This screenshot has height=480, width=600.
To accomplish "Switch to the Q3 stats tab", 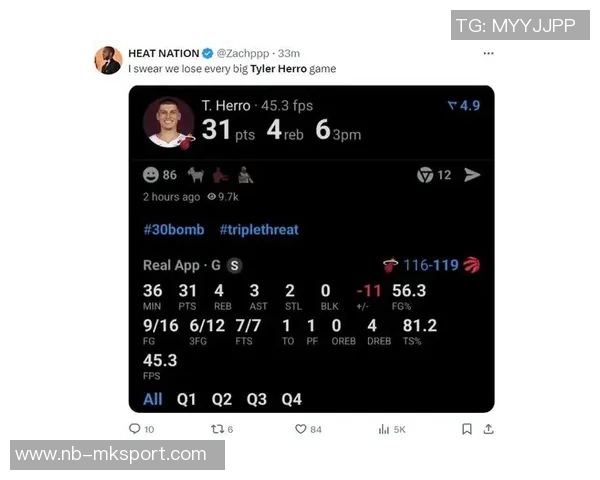I will [256, 399].
